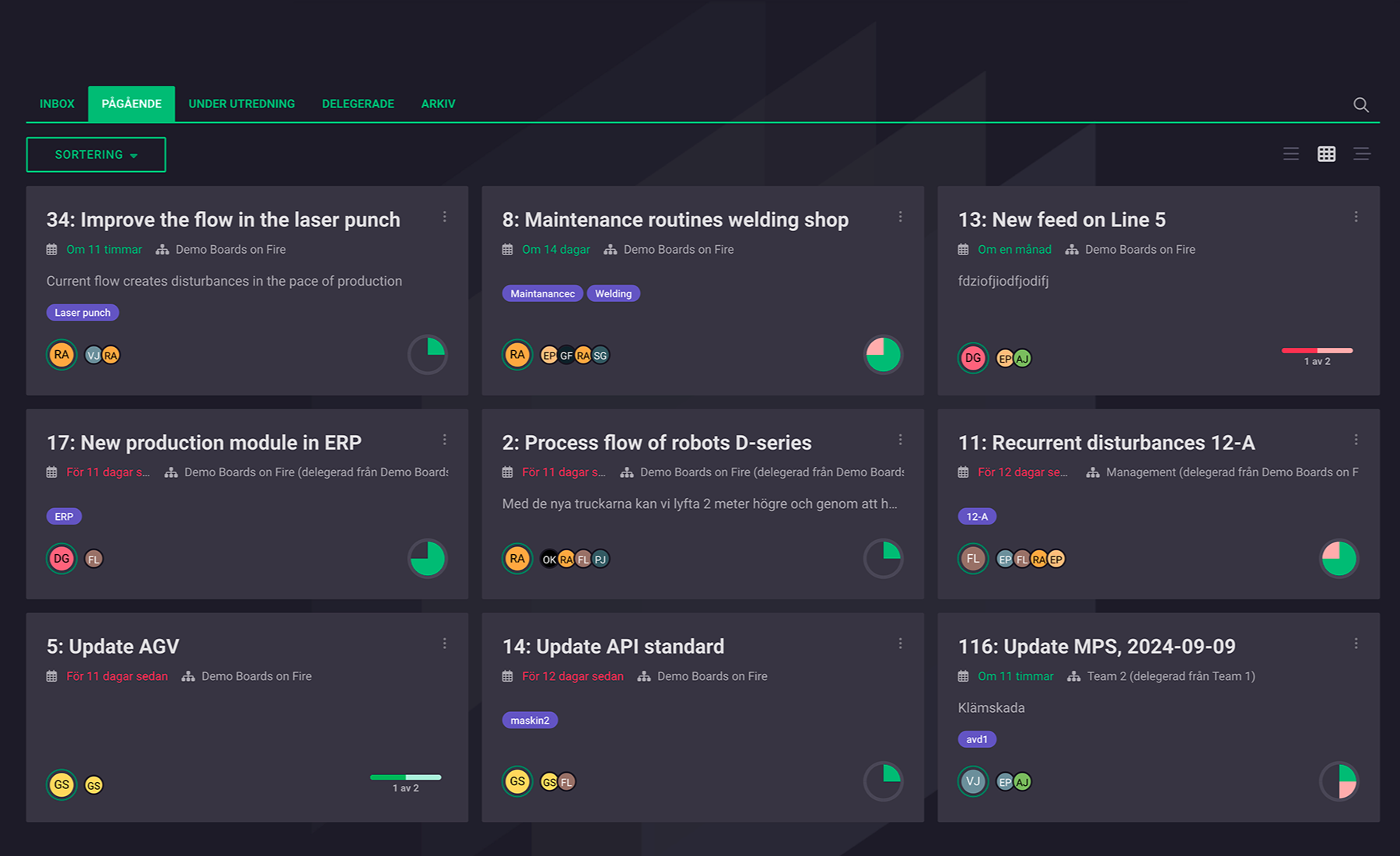Screen dimensions: 1400x856
Task: Click VJ owner avatar on card 116
Action: point(973,781)
